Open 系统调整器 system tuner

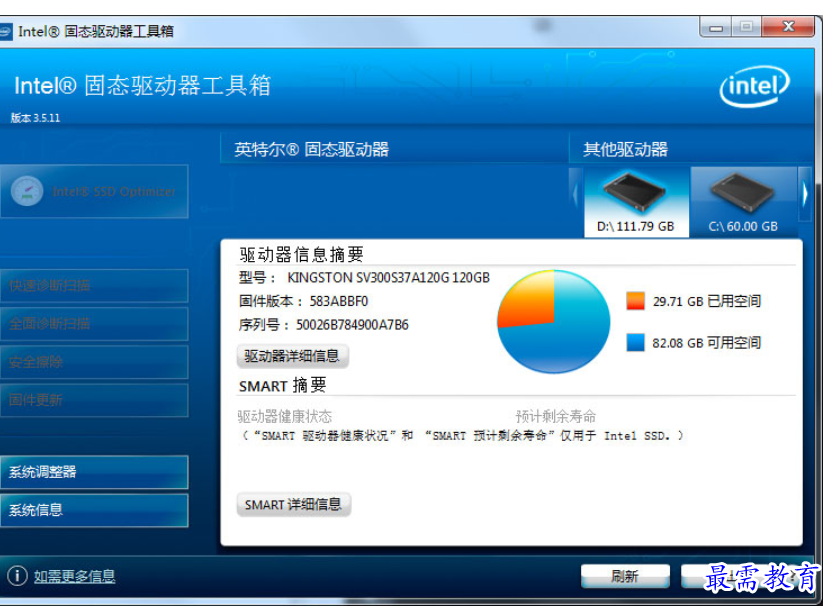click(94, 472)
